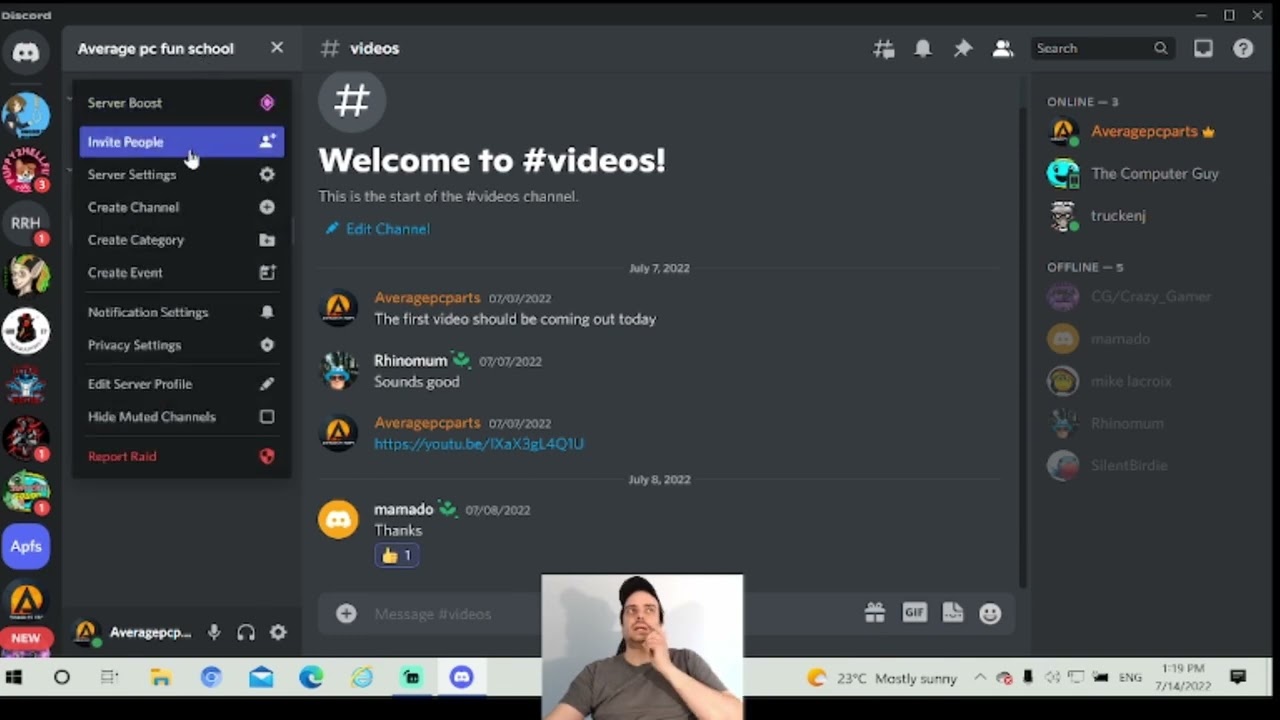Close the server dropdown menu with X
The height and width of the screenshot is (720, 1280).
pyautogui.click(x=277, y=48)
